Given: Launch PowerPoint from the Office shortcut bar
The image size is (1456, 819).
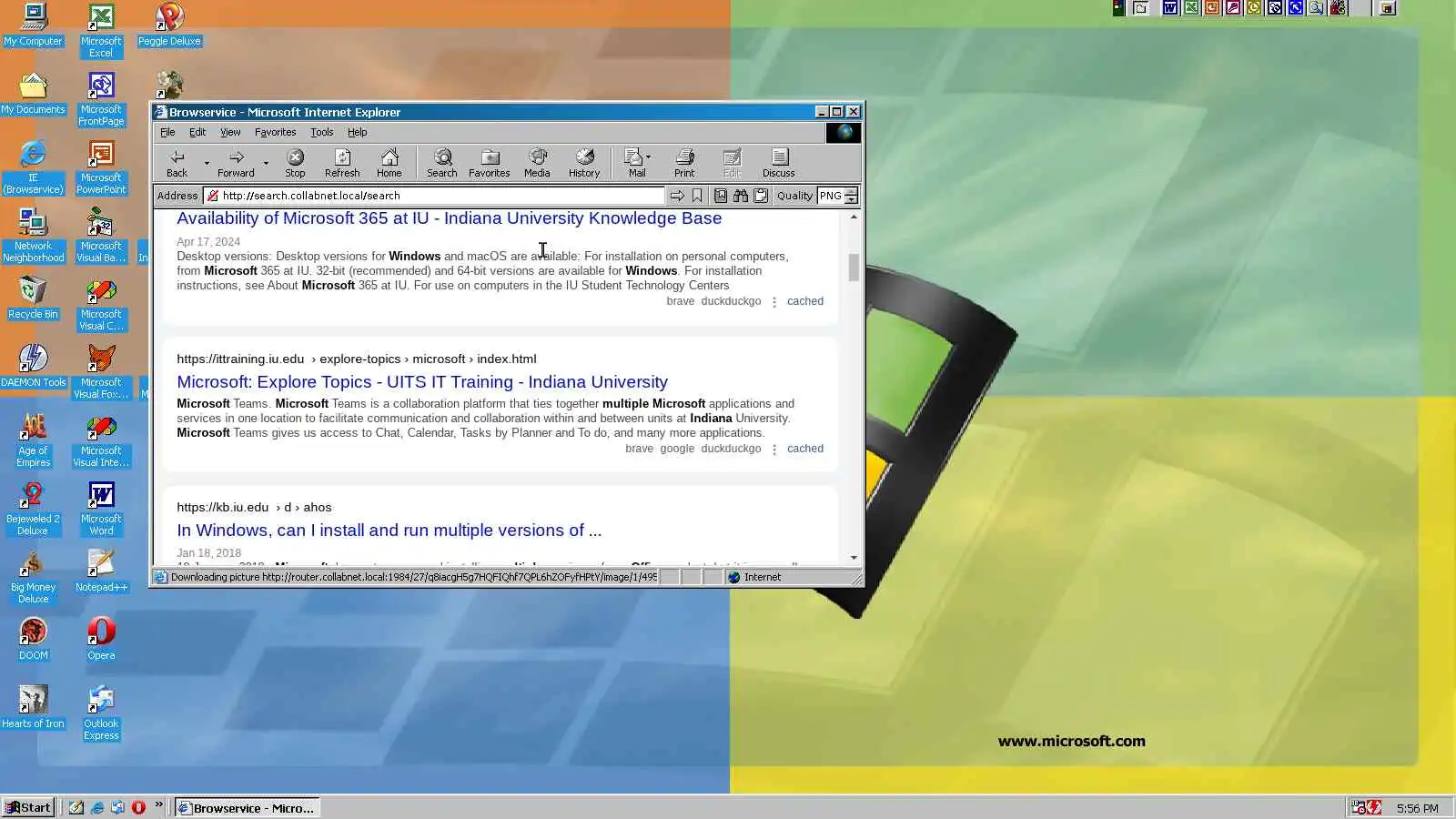Looking at the screenshot, I should (1212, 8).
